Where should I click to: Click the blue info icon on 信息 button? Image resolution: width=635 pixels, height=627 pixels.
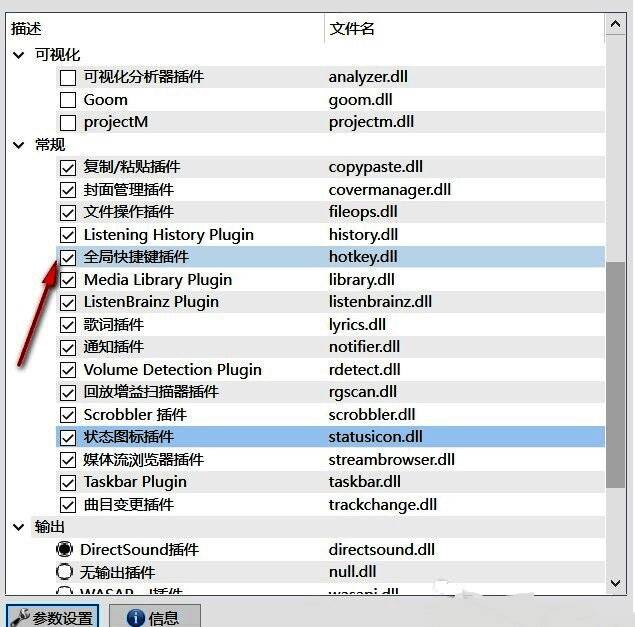[135, 617]
